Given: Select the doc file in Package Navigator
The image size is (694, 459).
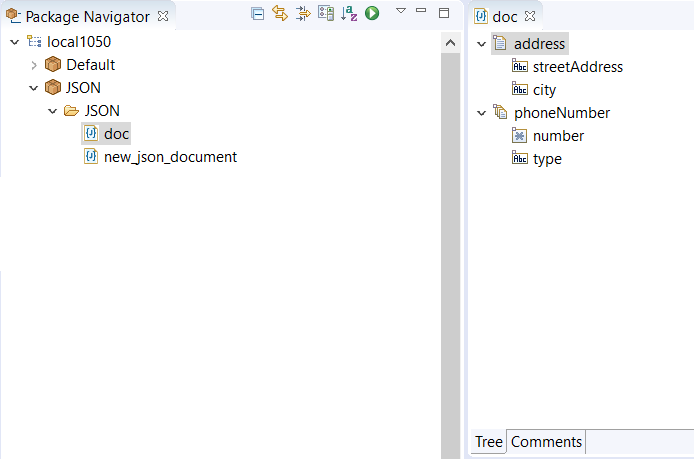Looking at the screenshot, I should click(116, 134).
